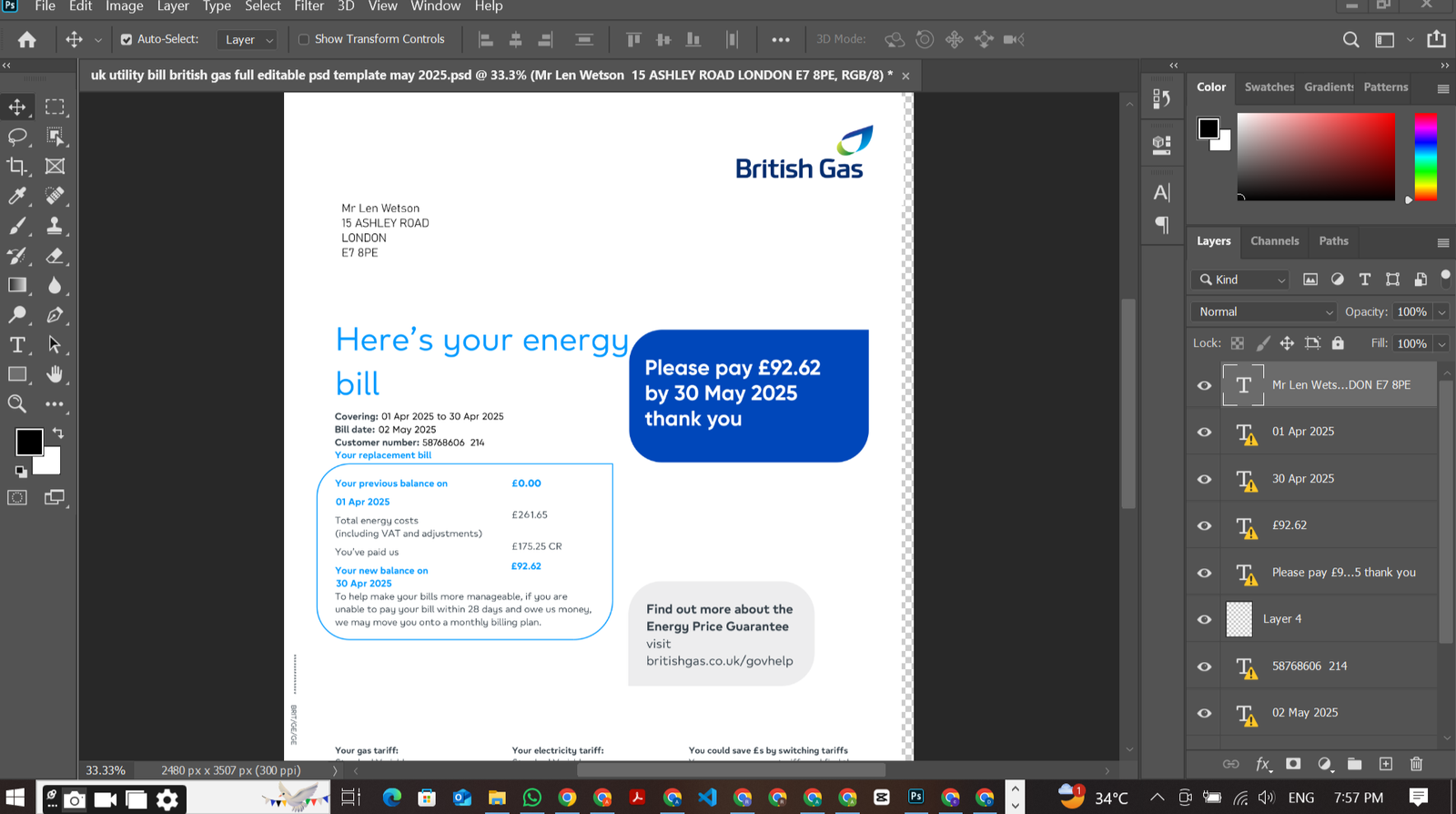The image size is (1456, 814).
Task: Hide the 30 Apr 2025 layer
Action: click(1204, 479)
